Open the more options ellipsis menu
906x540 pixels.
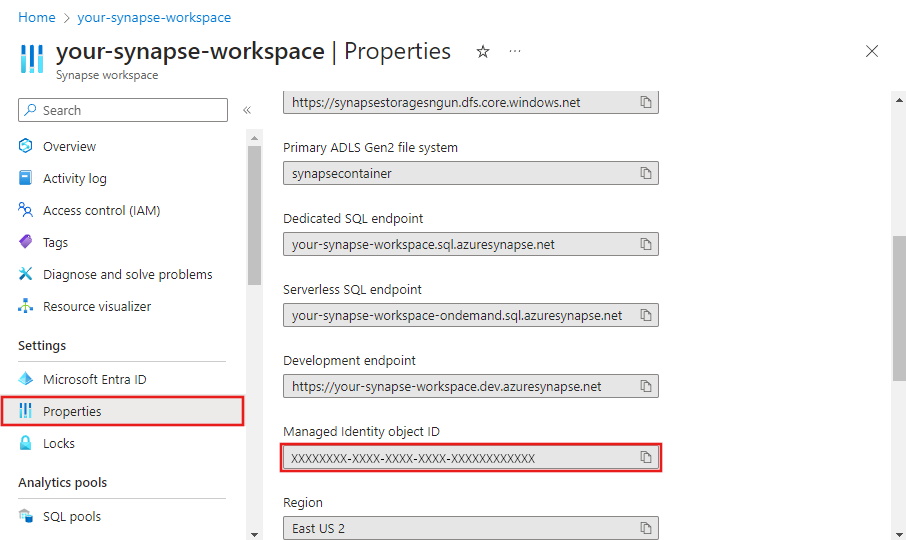(514, 52)
